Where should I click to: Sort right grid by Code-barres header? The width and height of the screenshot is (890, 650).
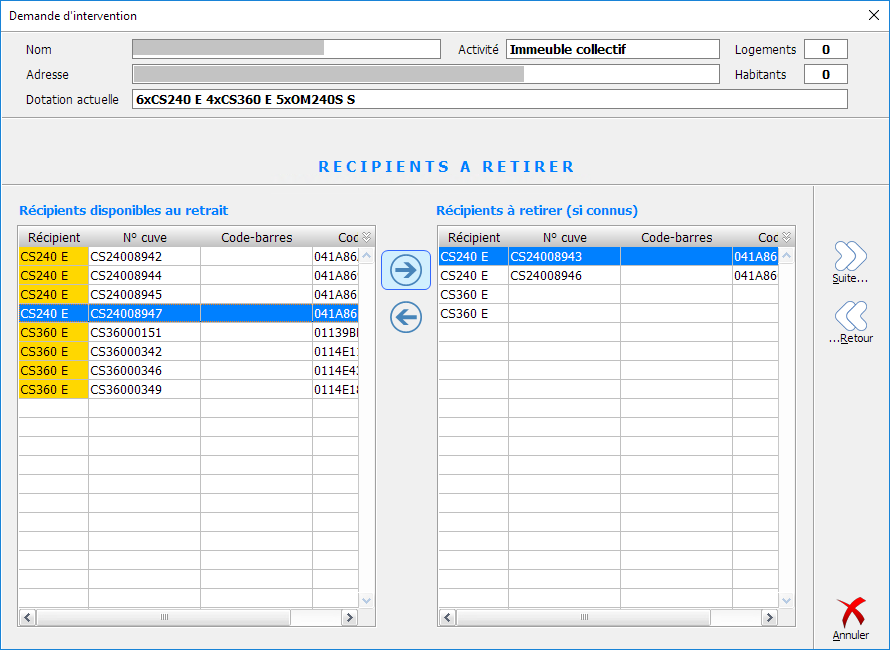pyautogui.click(x=676, y=237)
